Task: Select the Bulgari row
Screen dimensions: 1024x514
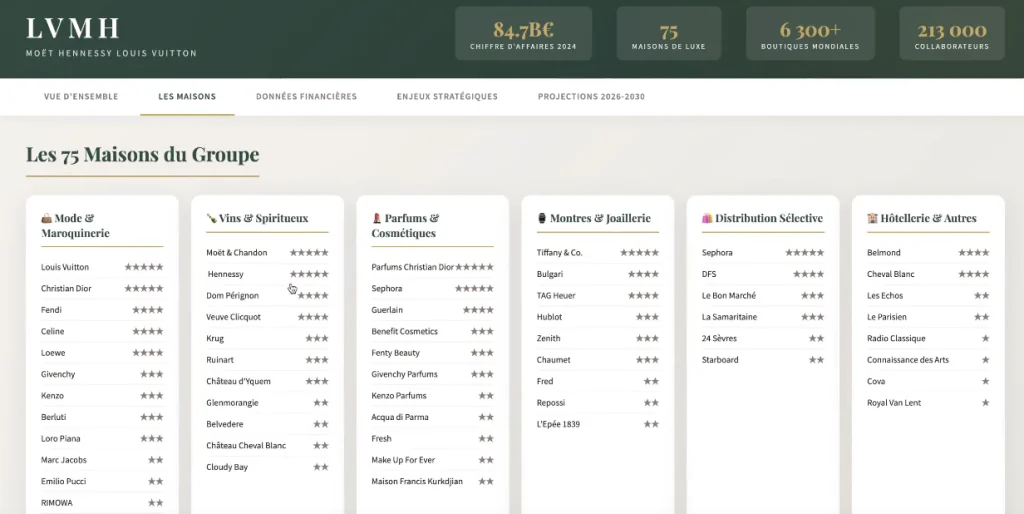Action: (598, 274)
